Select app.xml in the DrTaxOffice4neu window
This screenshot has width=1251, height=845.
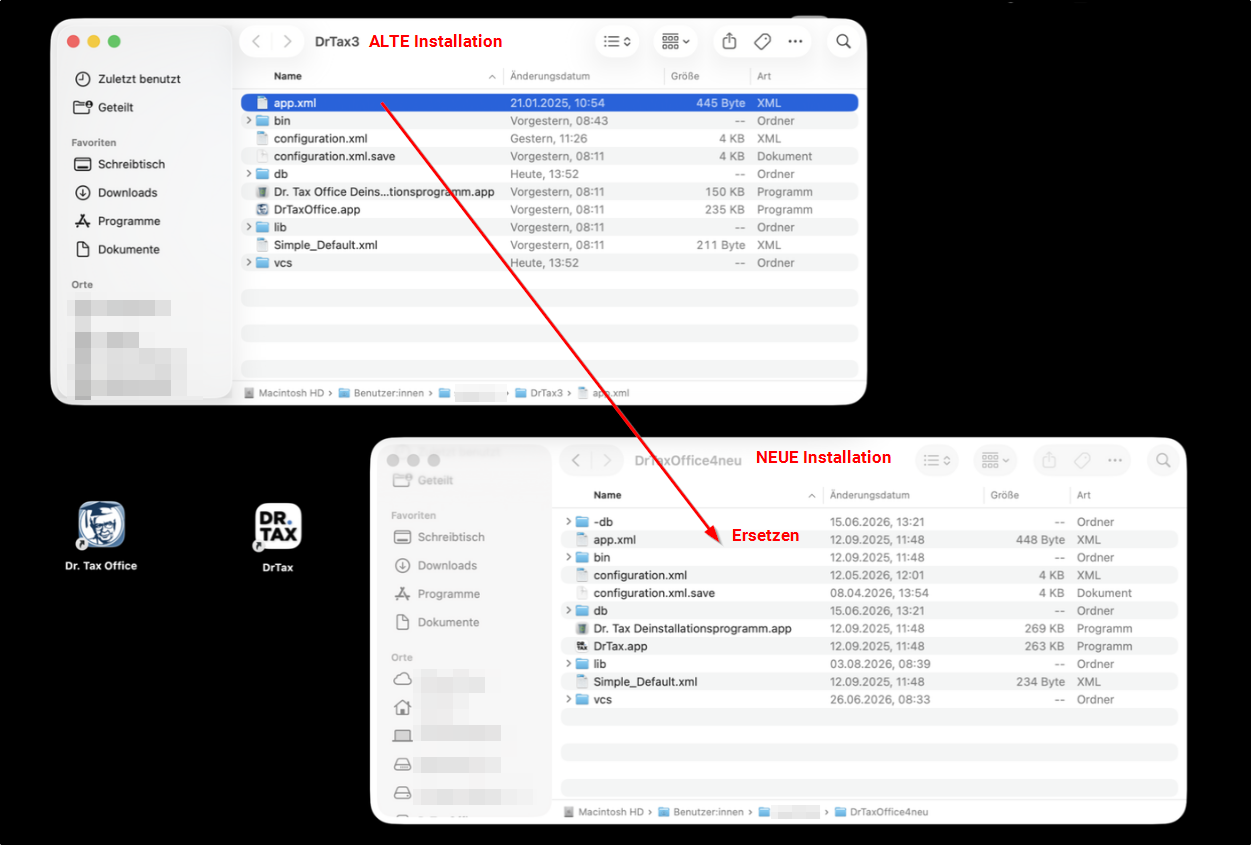click(869, 540)
